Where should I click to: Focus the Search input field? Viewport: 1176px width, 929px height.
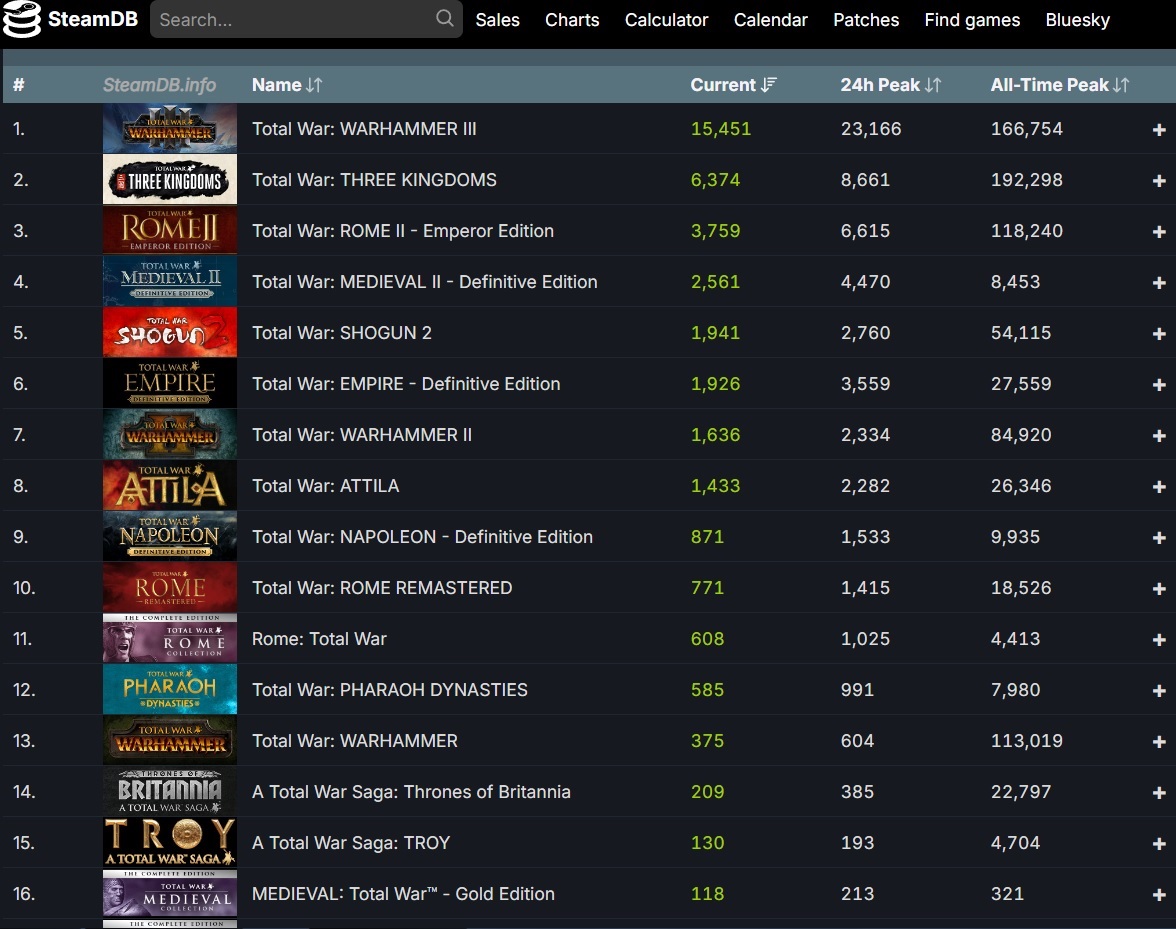click(x=306, y=19)
